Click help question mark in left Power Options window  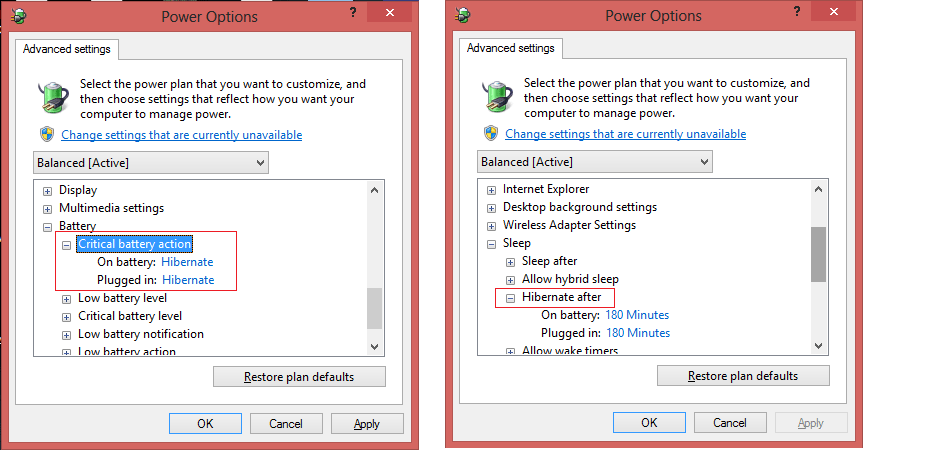[353, 11]
